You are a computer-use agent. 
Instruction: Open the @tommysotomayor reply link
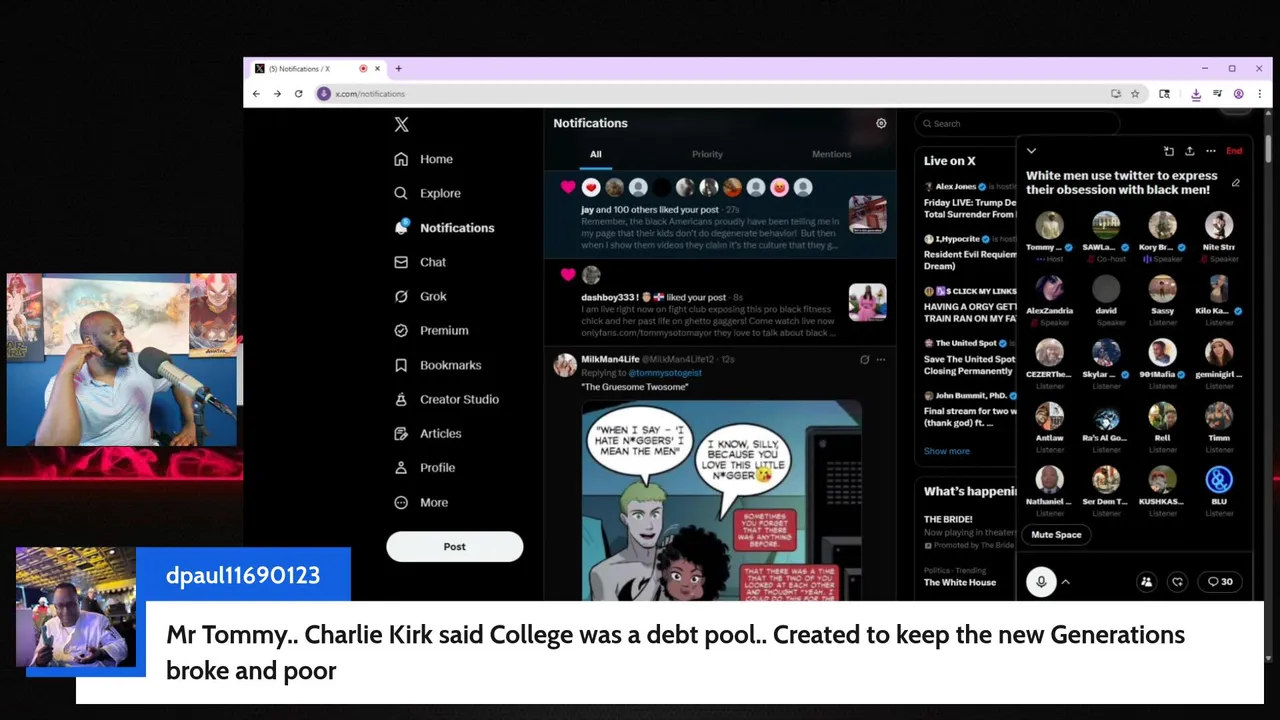point(666,373)
